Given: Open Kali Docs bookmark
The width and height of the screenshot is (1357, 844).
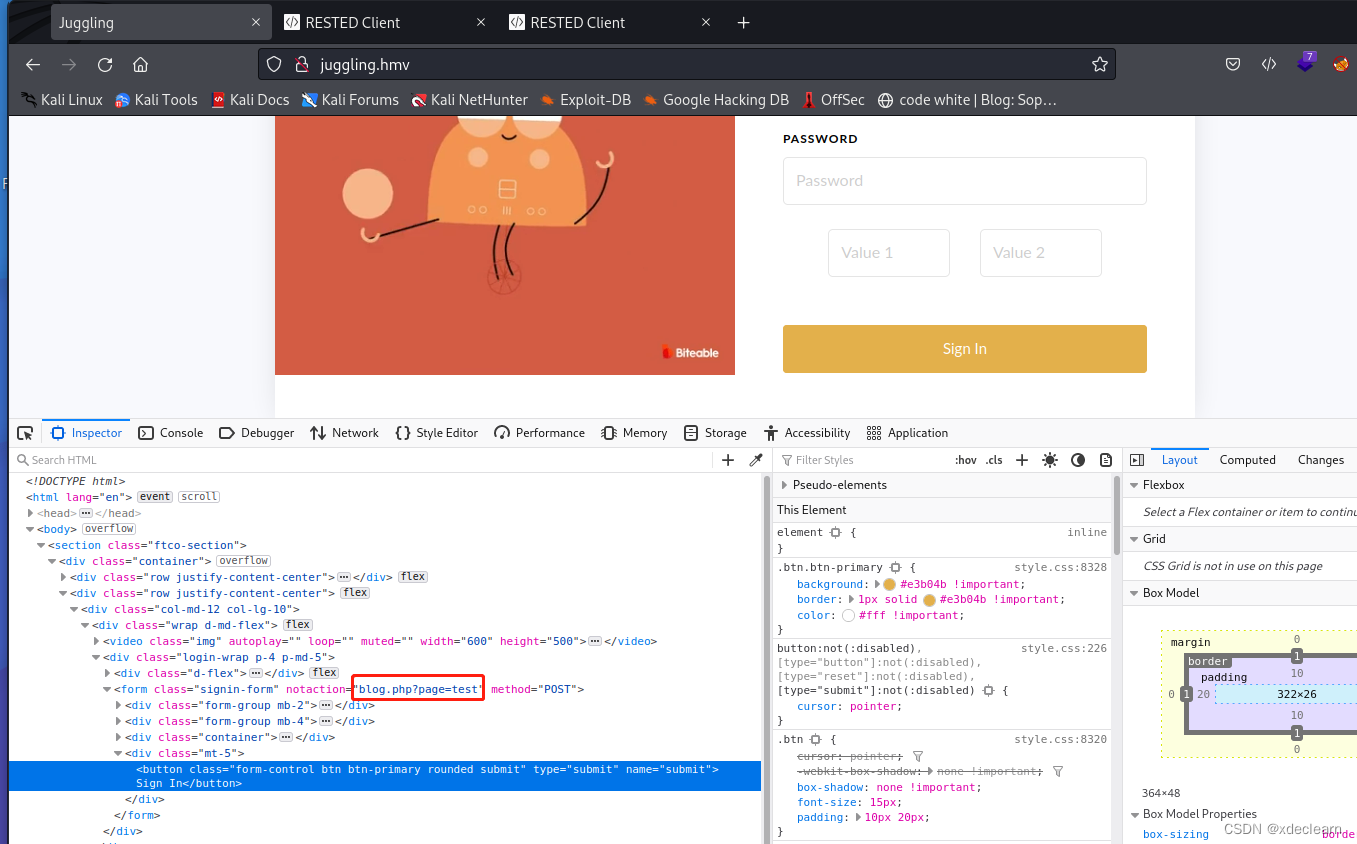Looking at the screenshot, I should pyautogui.click(x=250, y=100).
